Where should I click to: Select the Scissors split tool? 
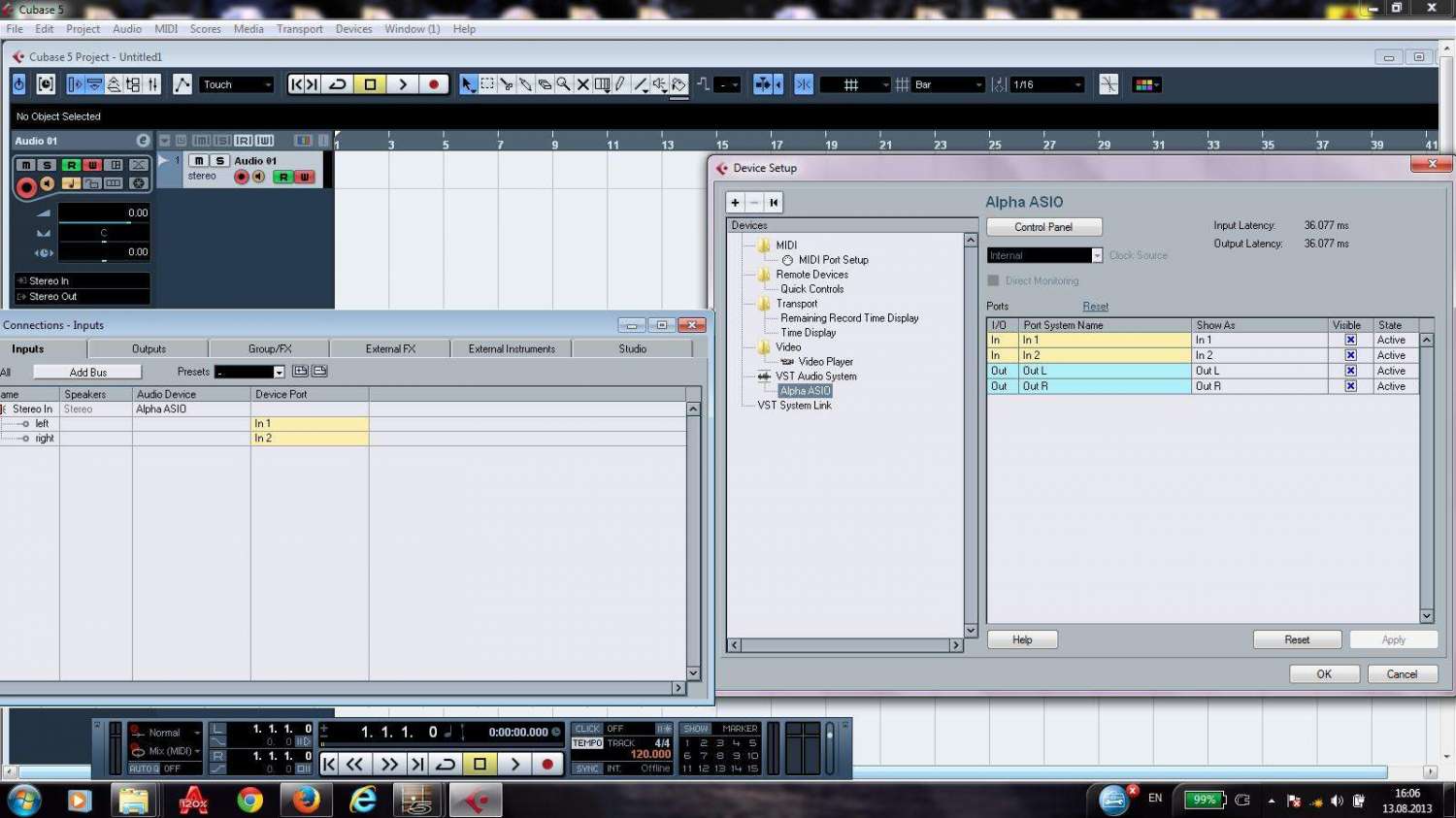(x=507, y=85)
